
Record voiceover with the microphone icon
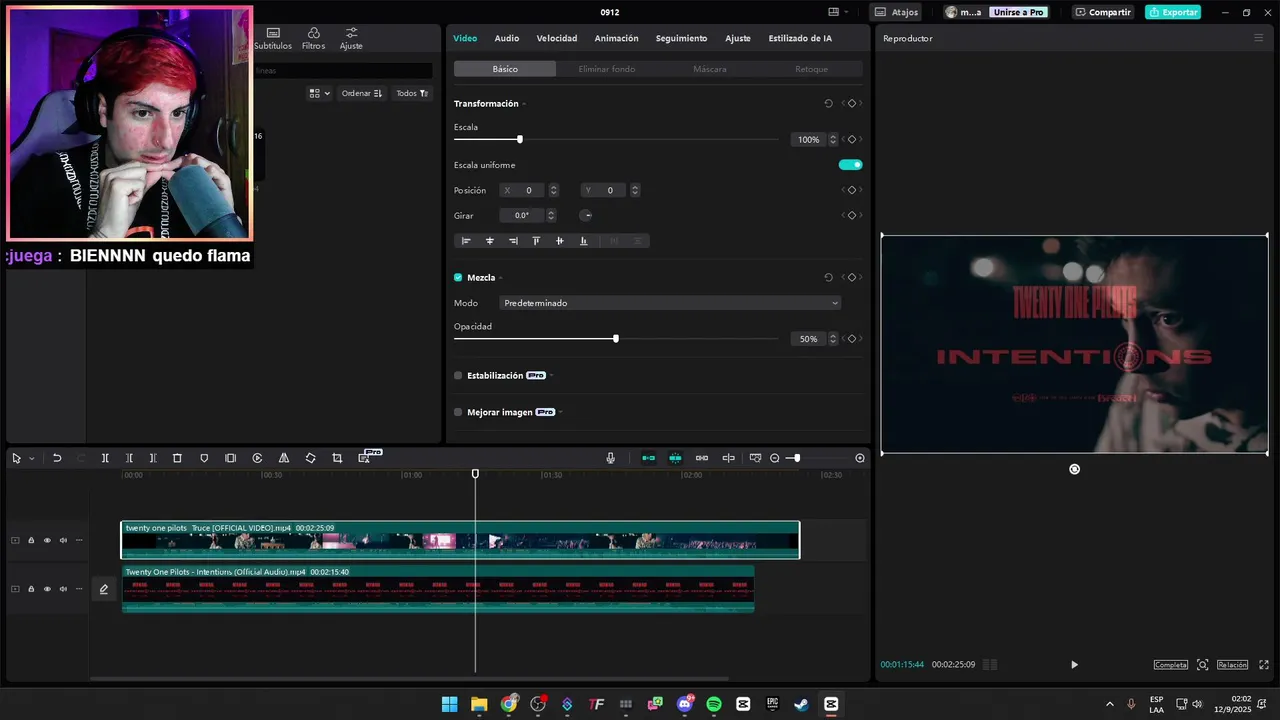pyautogui.click(x=610, y=458)
